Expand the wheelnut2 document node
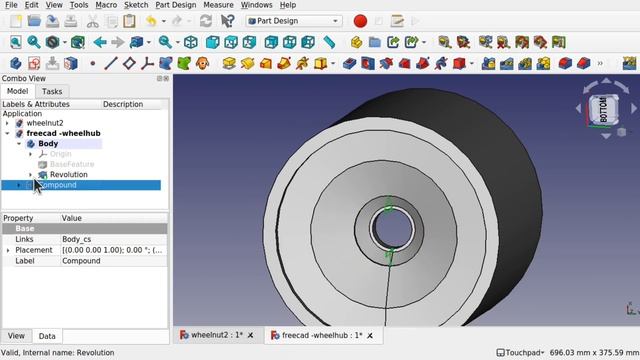640x360 pixels. [7, 123]
